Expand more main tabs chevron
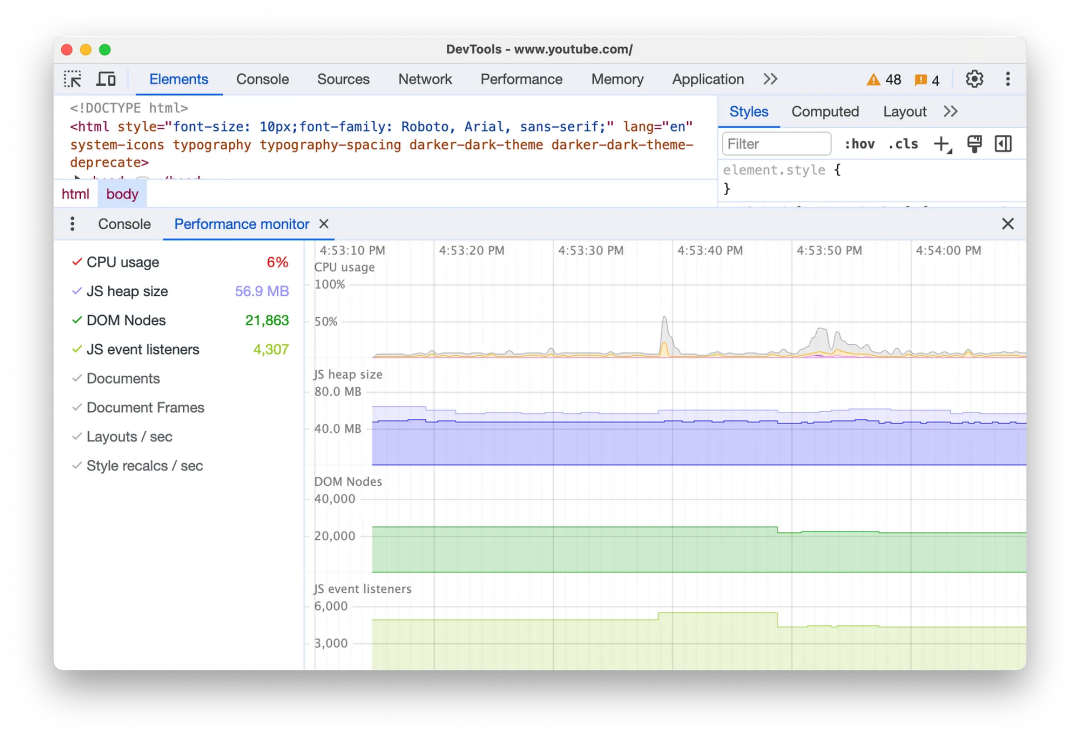Screen dimensions: 1080x741 (770, 79)
